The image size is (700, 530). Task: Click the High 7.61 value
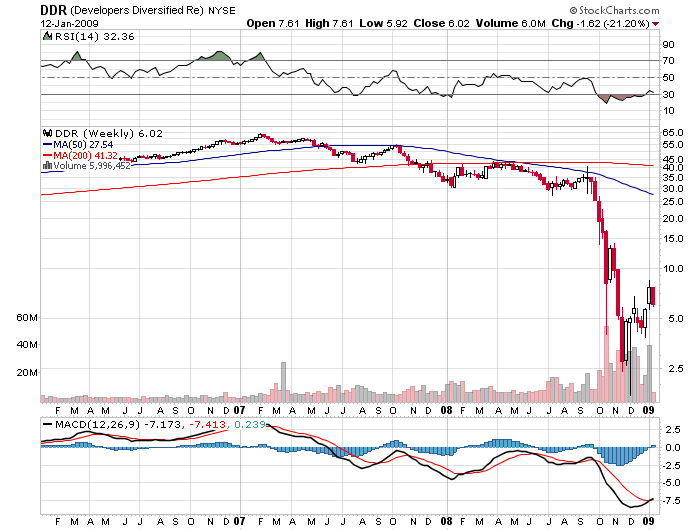[x=330, y=23]
